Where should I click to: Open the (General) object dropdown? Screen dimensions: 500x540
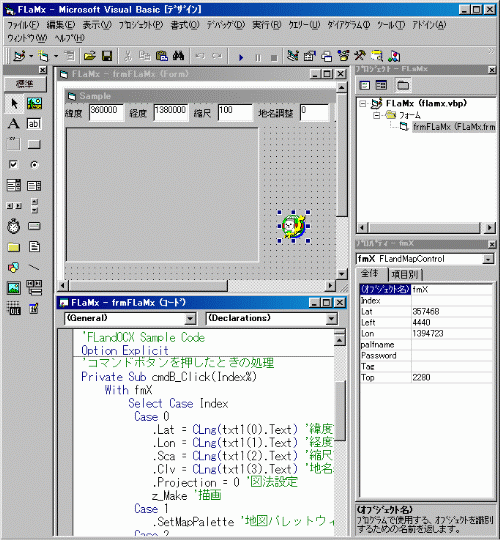click(190, 319)
